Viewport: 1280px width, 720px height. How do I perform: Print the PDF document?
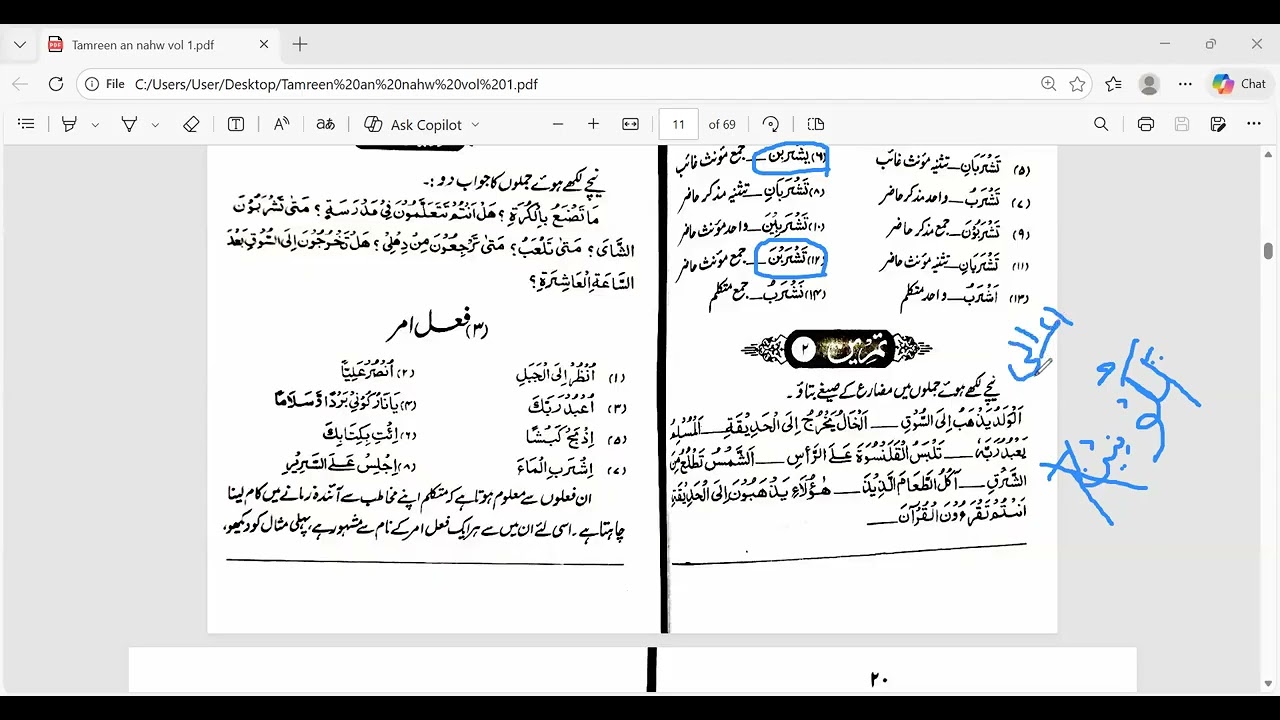click(x=1146, y=124)
